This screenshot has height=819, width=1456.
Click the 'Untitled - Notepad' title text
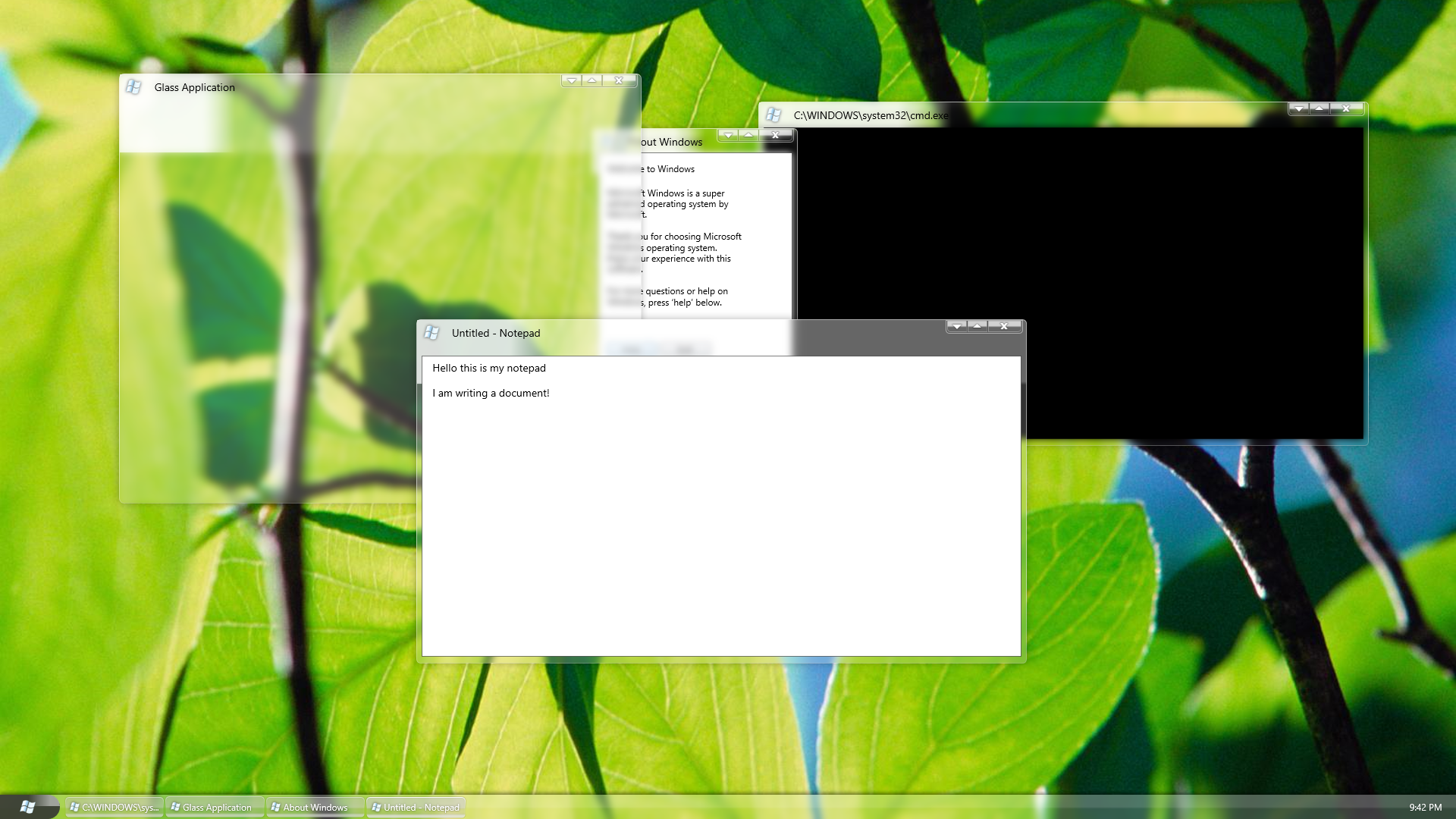496,333
